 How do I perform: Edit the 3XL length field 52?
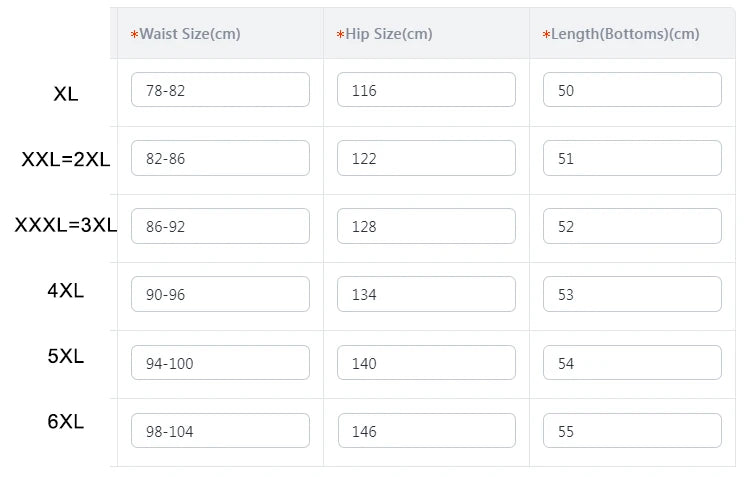pos(632,226)
